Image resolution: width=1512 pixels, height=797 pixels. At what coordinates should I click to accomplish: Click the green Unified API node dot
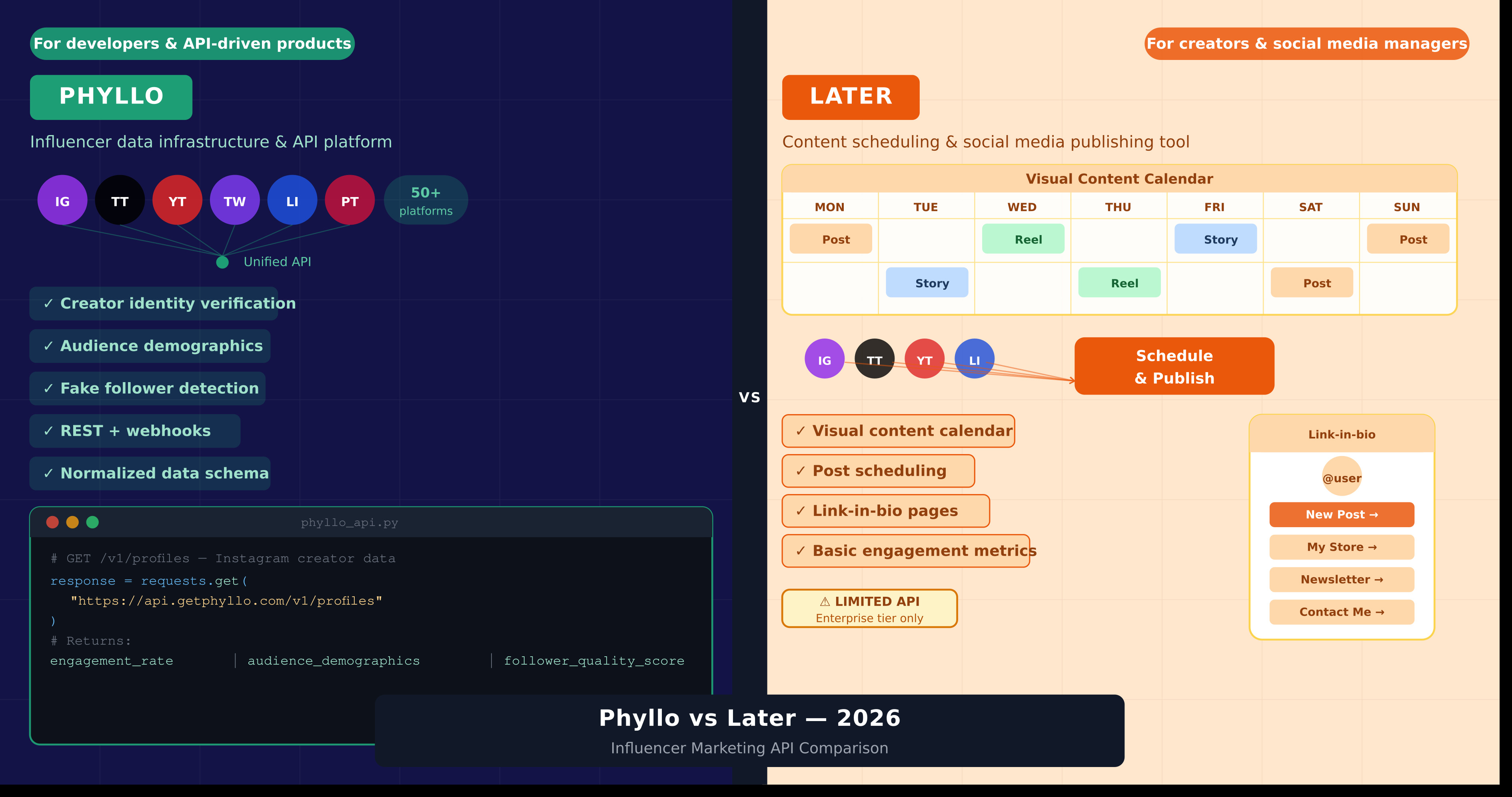tap(222, 262)
